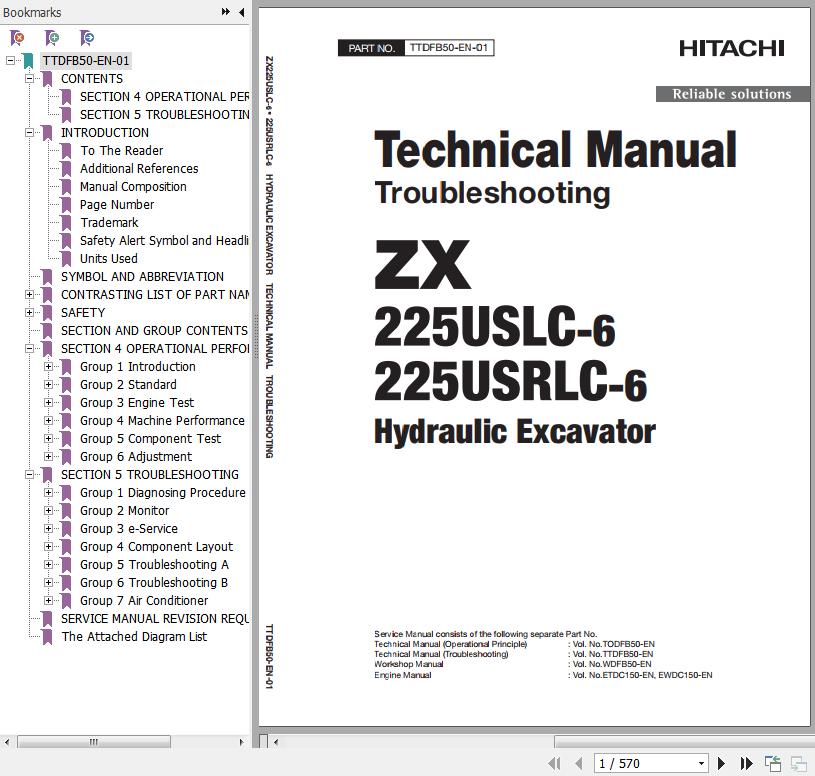Select Group 6 Troubleshooting B bookmark
815x776 pixels.
coord(154,583)
